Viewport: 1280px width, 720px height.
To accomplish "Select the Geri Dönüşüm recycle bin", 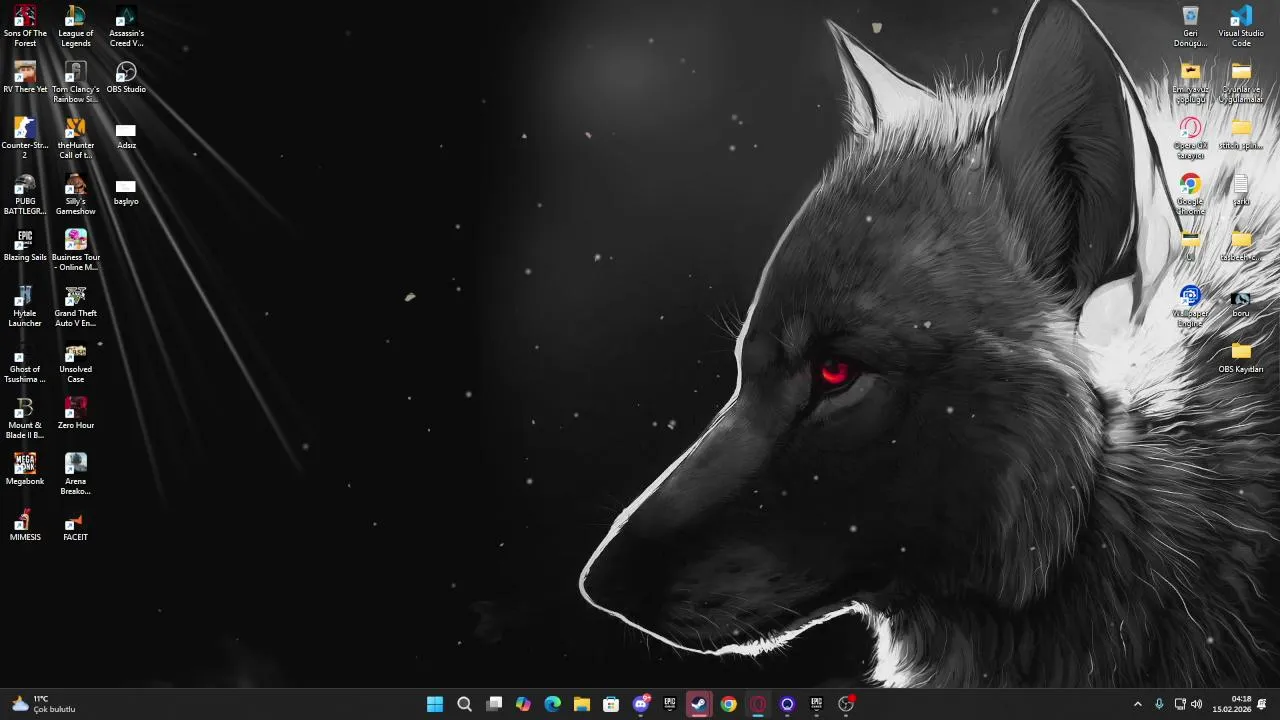I will pos(1190,26).
